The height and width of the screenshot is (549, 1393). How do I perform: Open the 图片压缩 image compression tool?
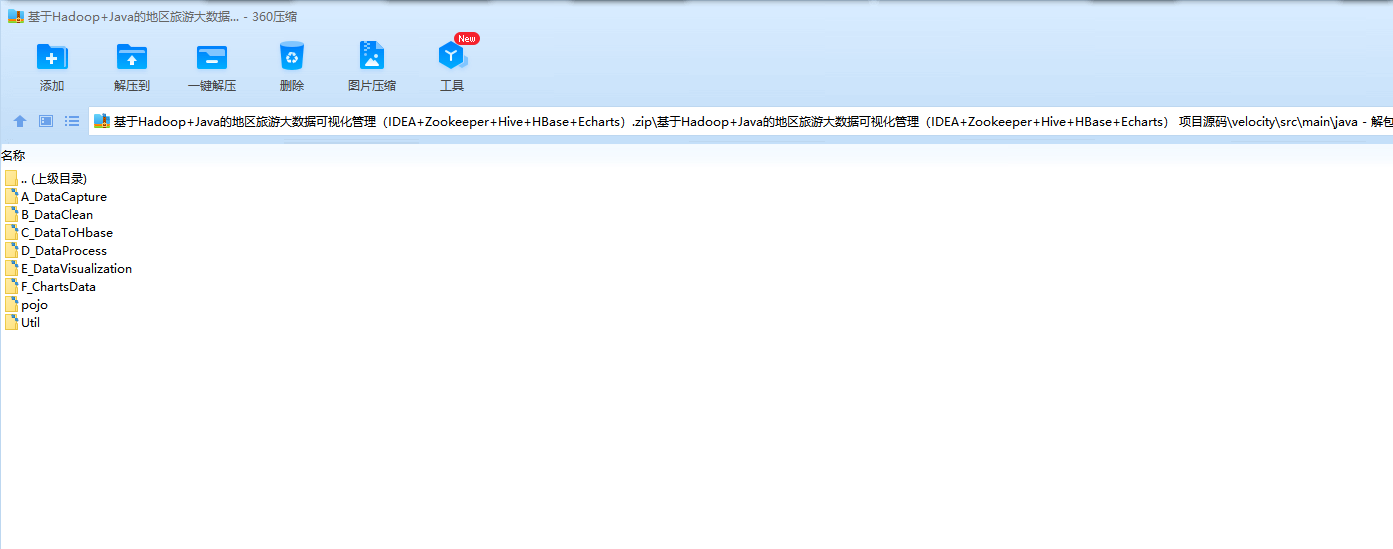tap(372, 56)
